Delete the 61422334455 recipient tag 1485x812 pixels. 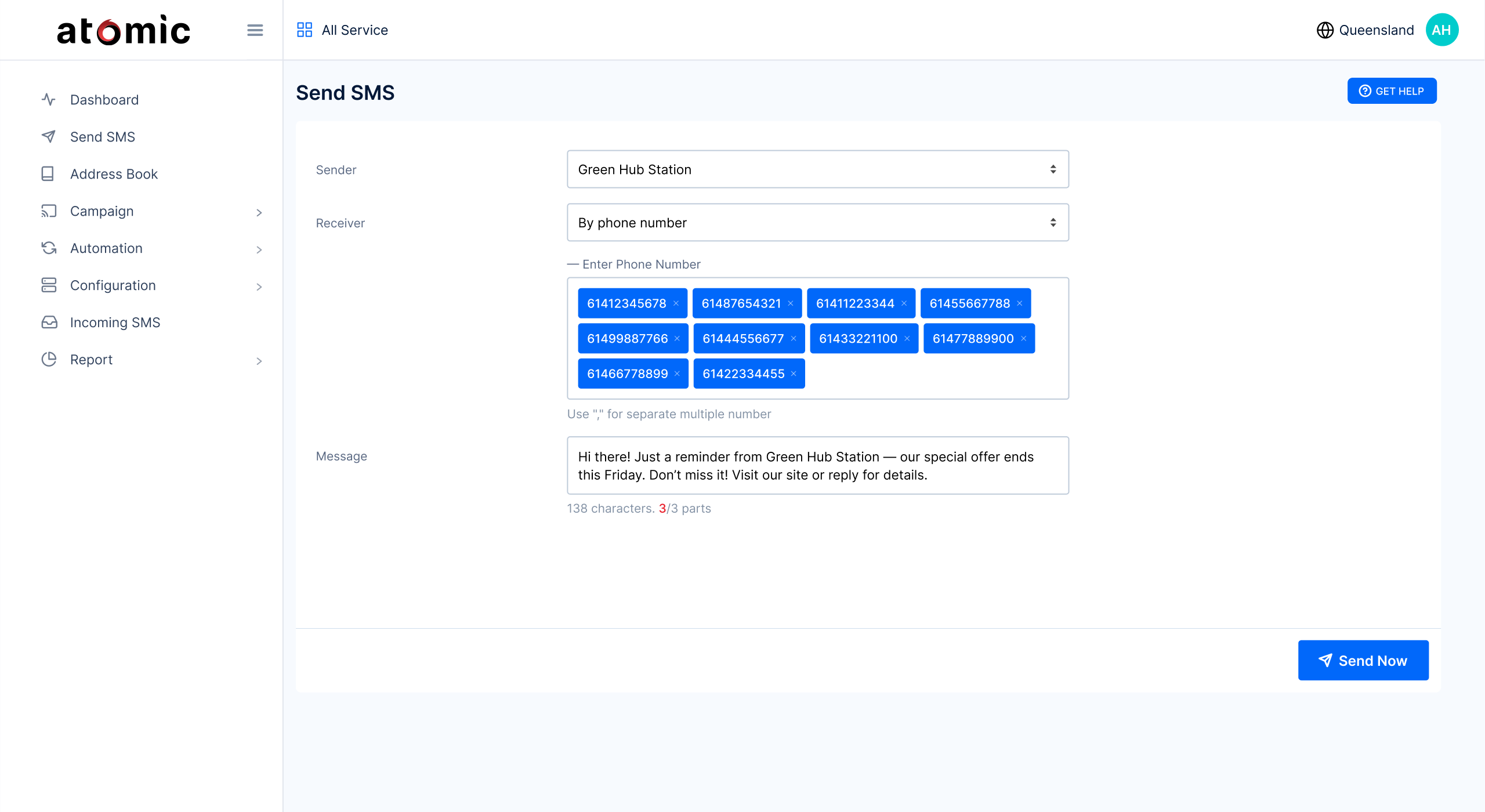tap(794, 374)
